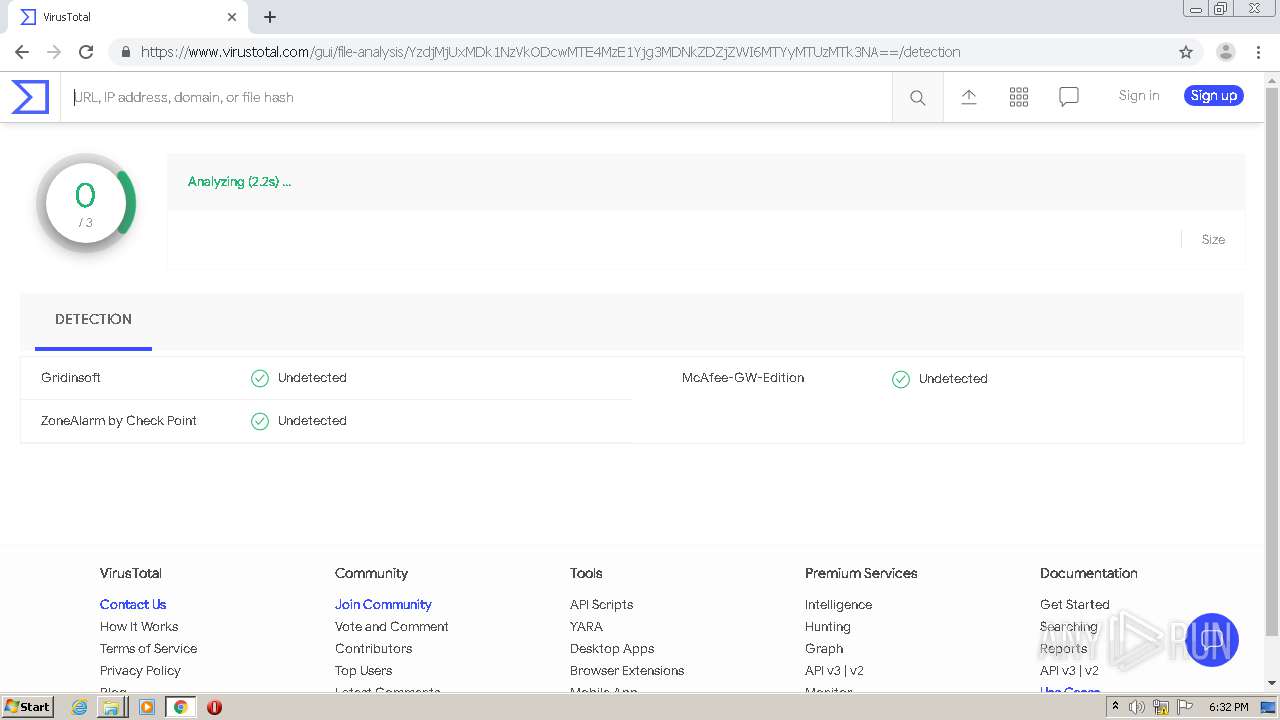Click the search magnifier icon
The image size is (1280, 720).
[x=917, y=97]
